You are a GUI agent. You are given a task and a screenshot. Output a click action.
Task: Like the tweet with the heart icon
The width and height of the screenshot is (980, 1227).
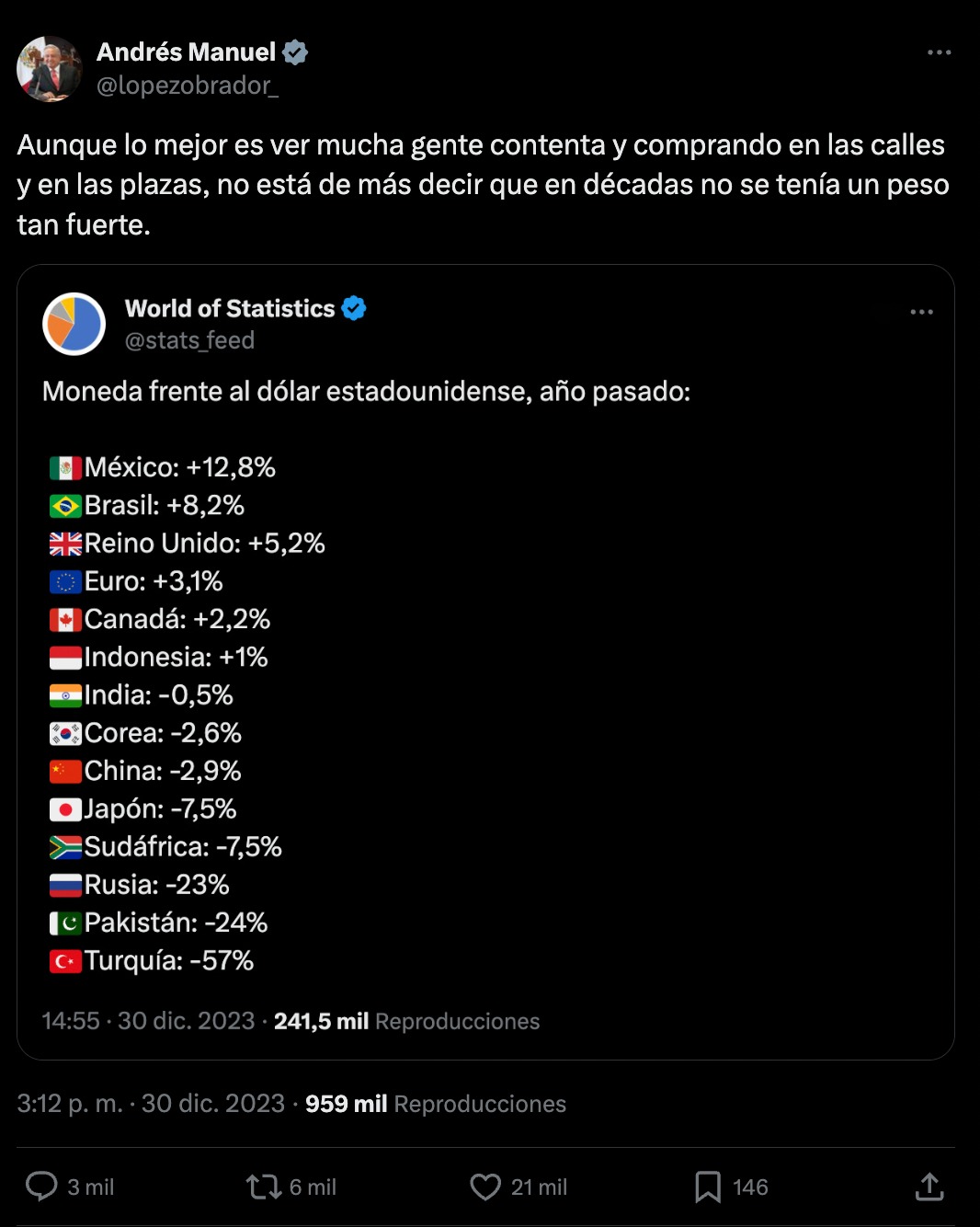coord(485,1187)
